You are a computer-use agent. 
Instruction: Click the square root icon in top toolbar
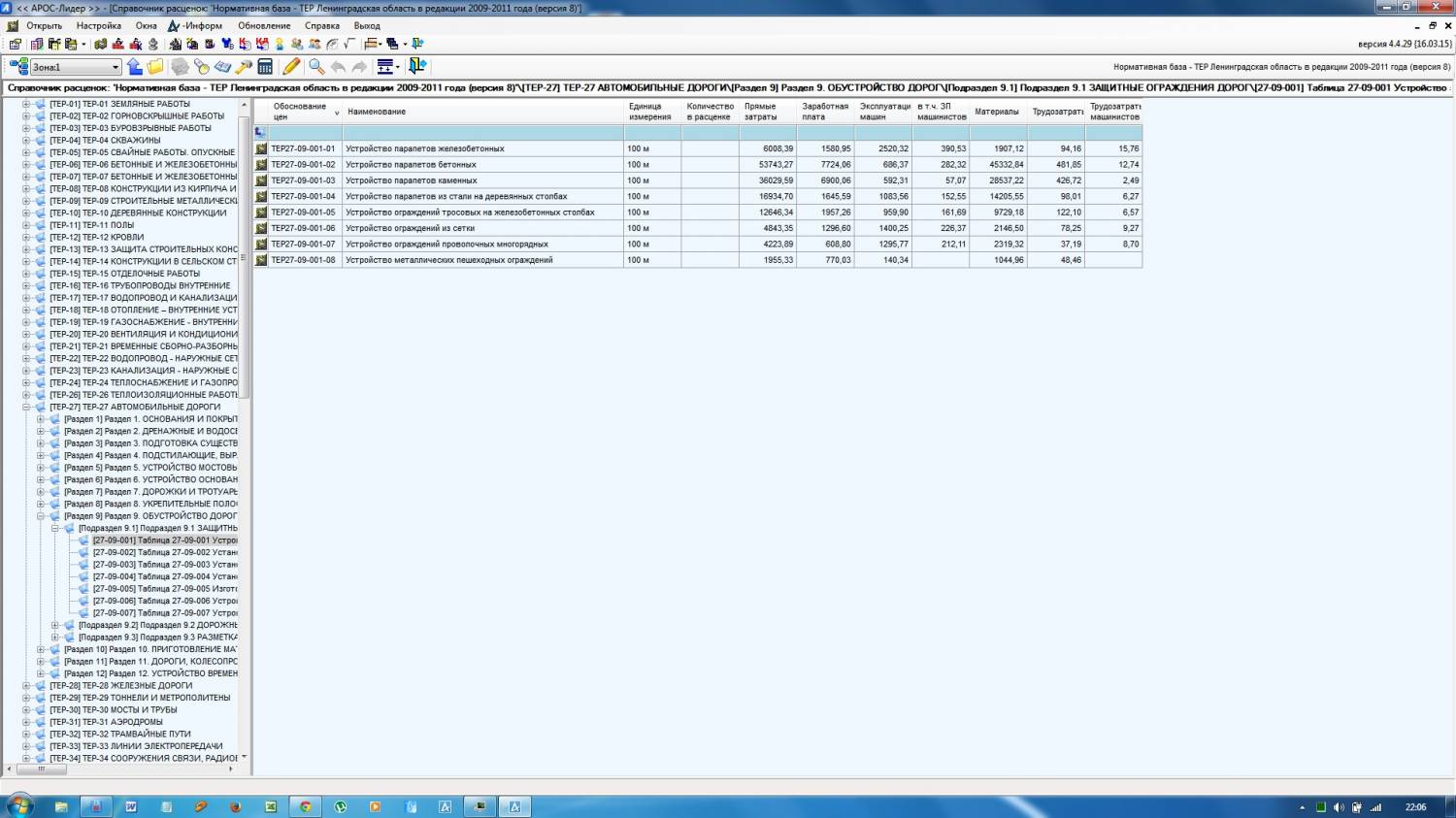coord(349,44)
